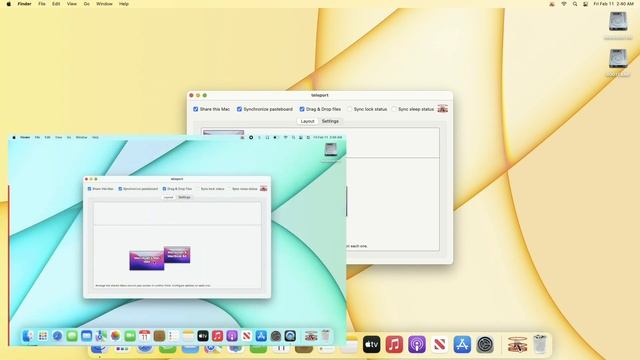
Task: Open the Finder menu on yellow desktop
Action: tap(24, 4)
